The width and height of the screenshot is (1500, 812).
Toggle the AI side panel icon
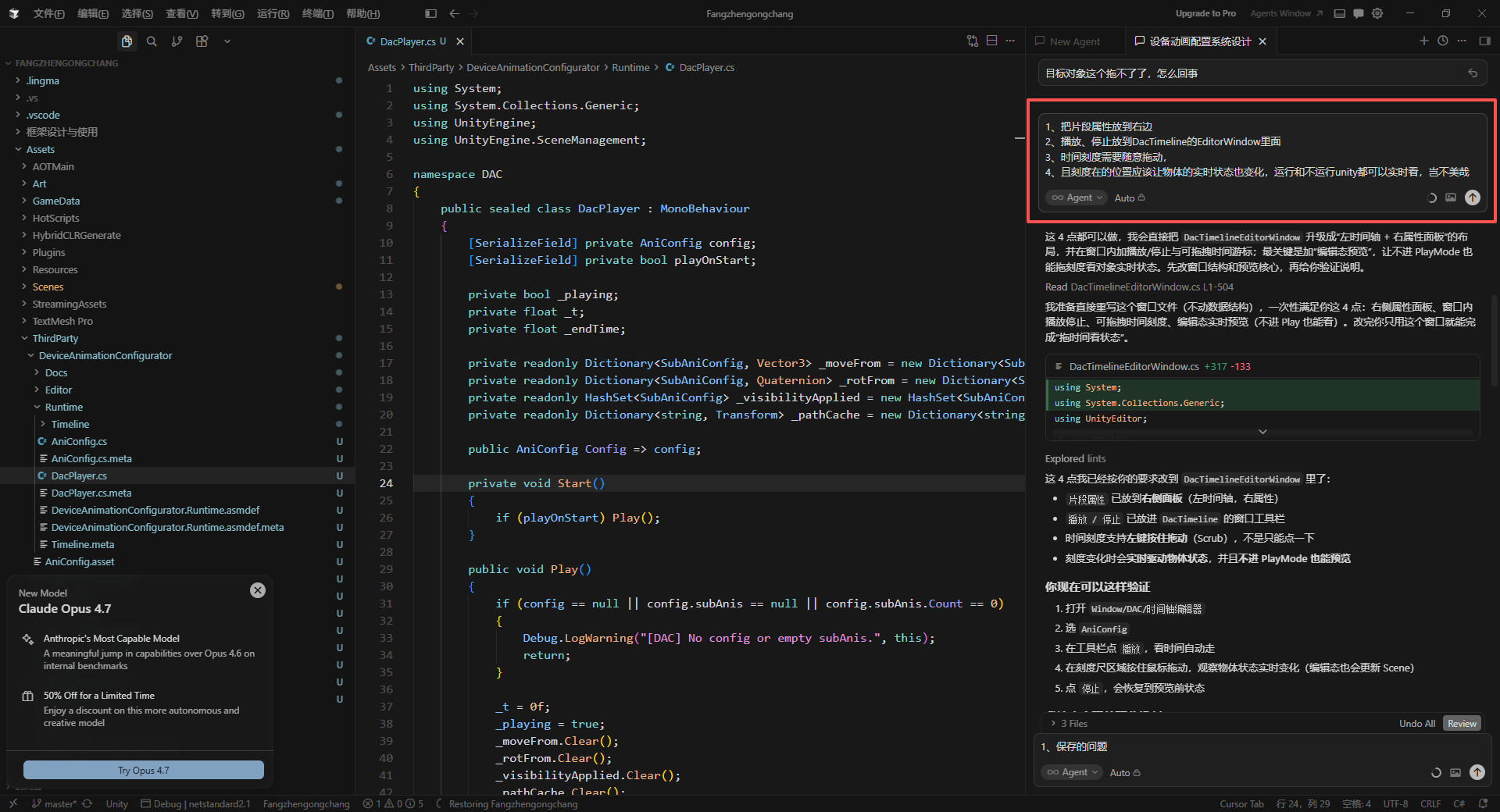[1484, 41]
